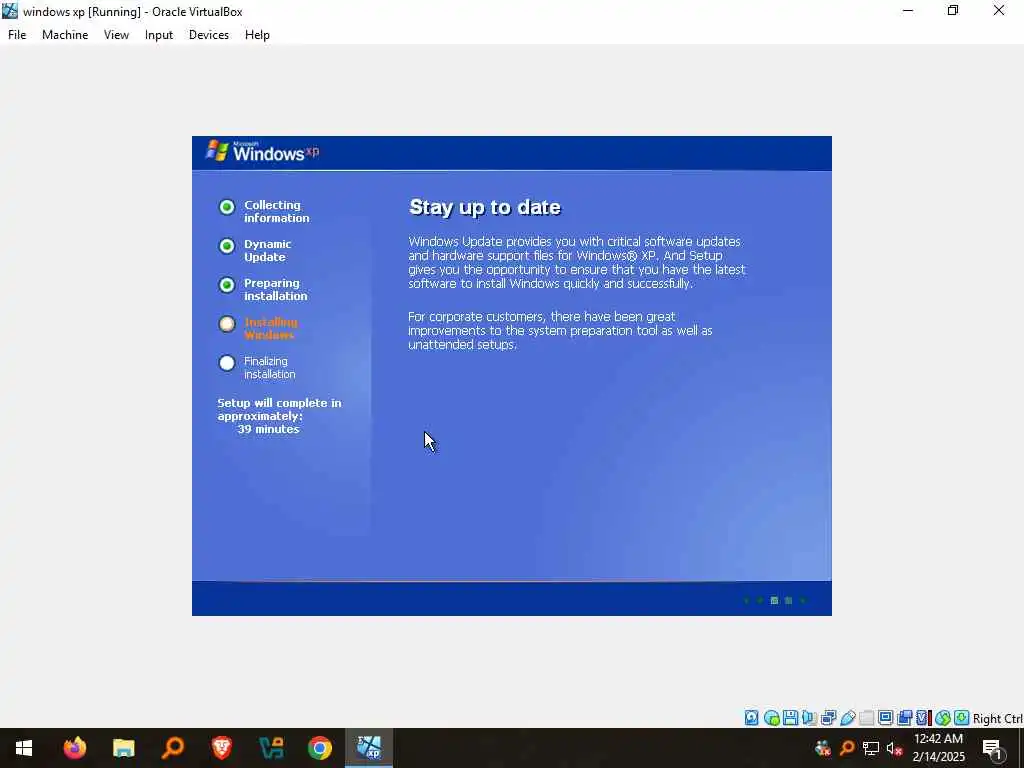
Task: Click the Stay up to date heading
Action: pyautogui.click(x=485, y=207)
